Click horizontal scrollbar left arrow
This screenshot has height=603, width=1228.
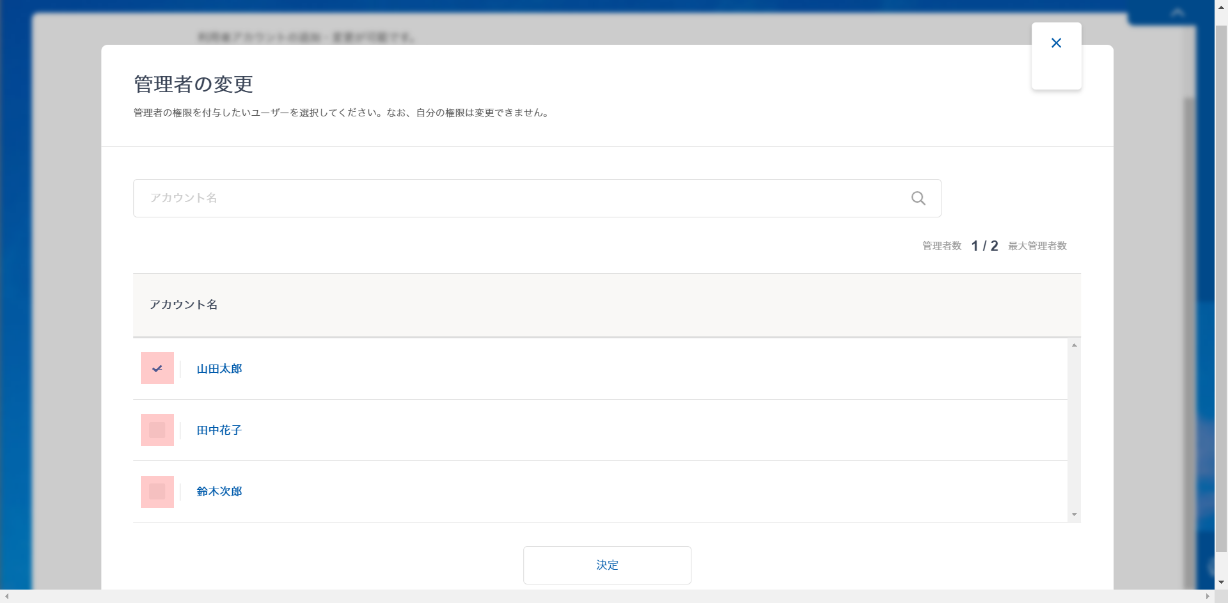coord(8,596)
